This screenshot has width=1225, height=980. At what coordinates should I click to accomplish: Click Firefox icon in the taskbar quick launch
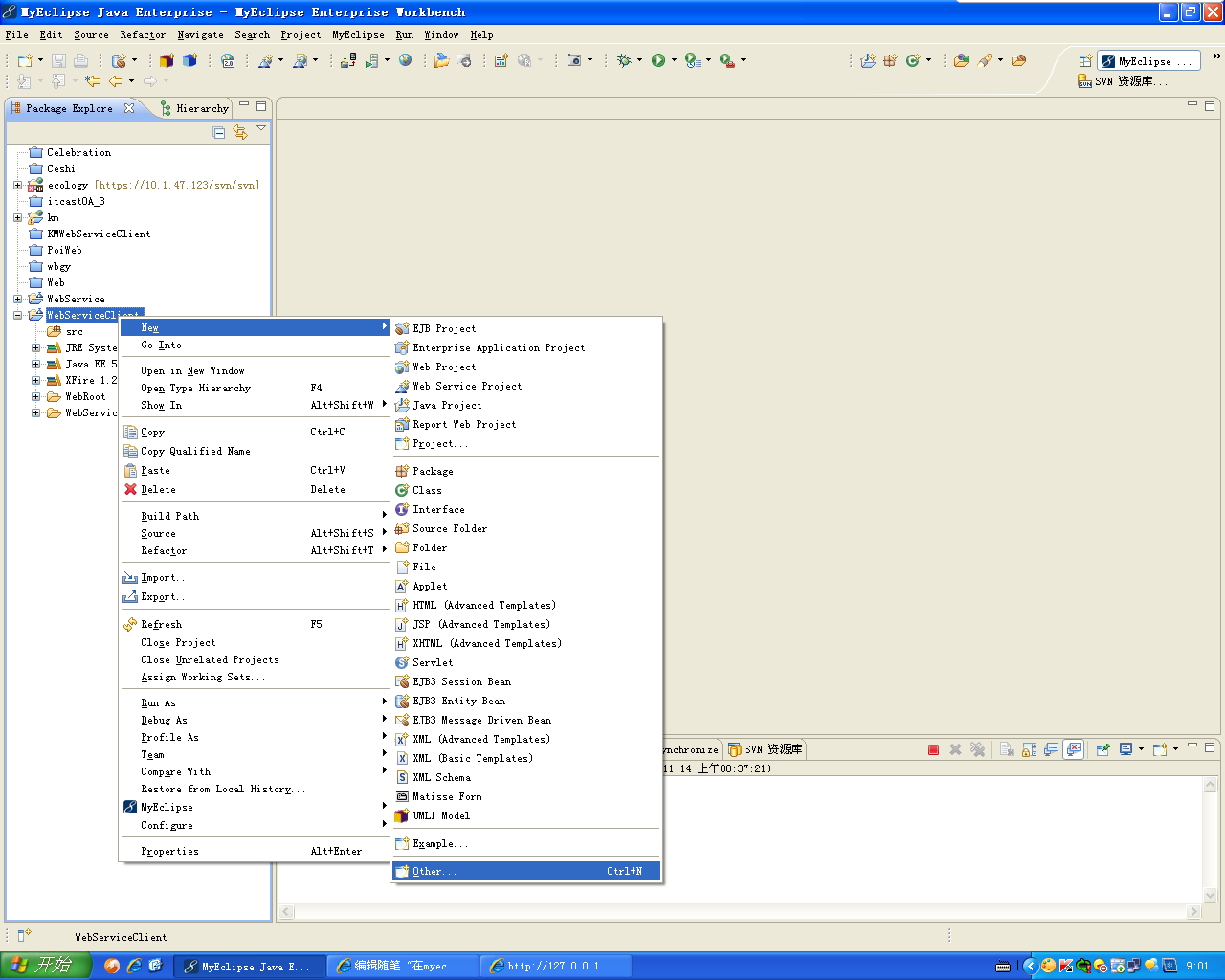click(112, 966)
